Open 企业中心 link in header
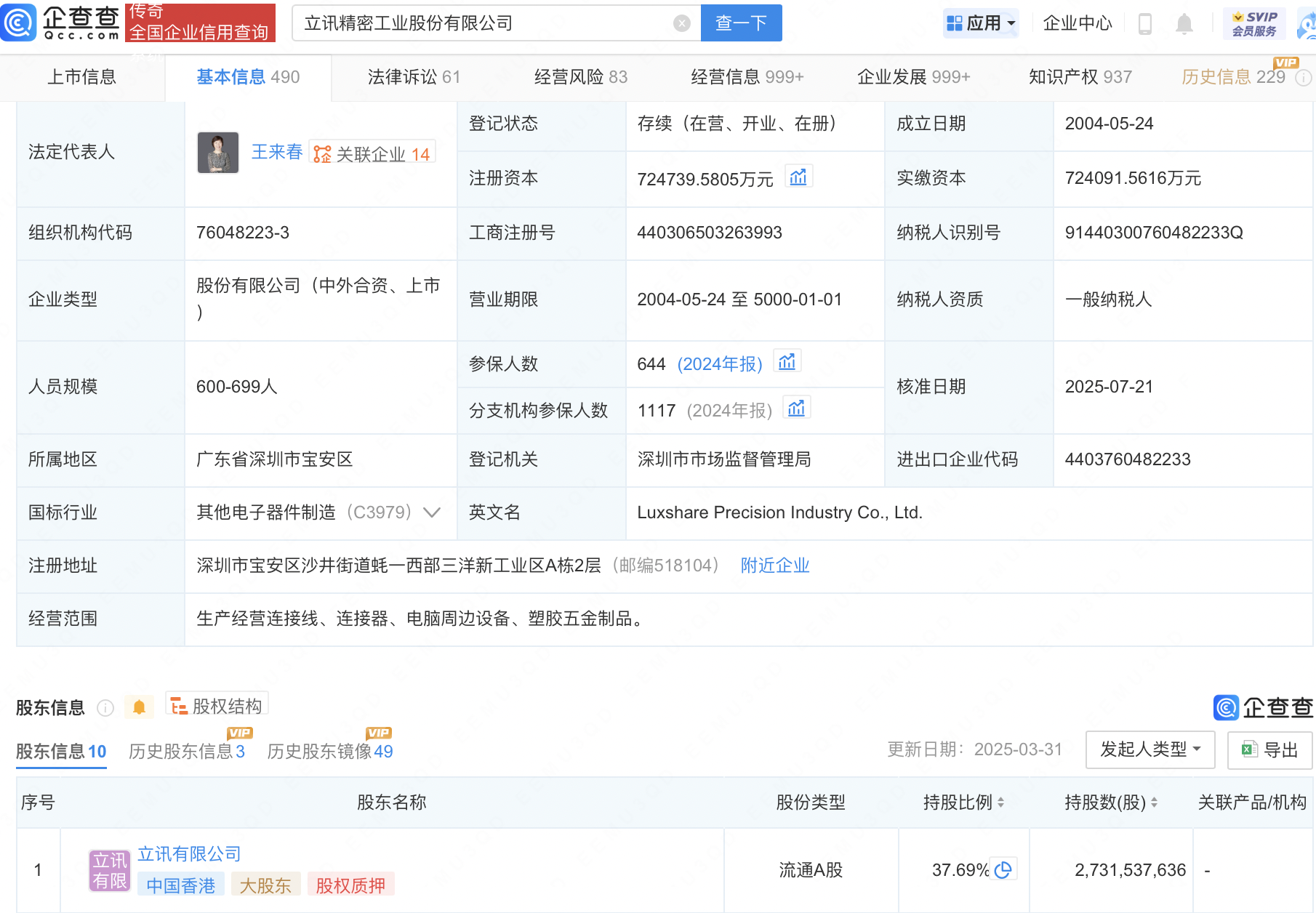Screen dimensions: 1316x913 point(1078,23)
